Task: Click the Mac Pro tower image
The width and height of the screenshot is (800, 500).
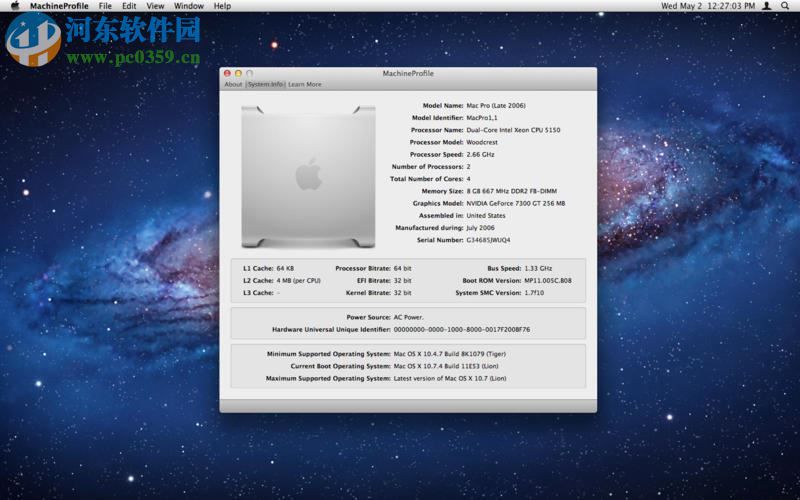Action: (x=308, y=177)
